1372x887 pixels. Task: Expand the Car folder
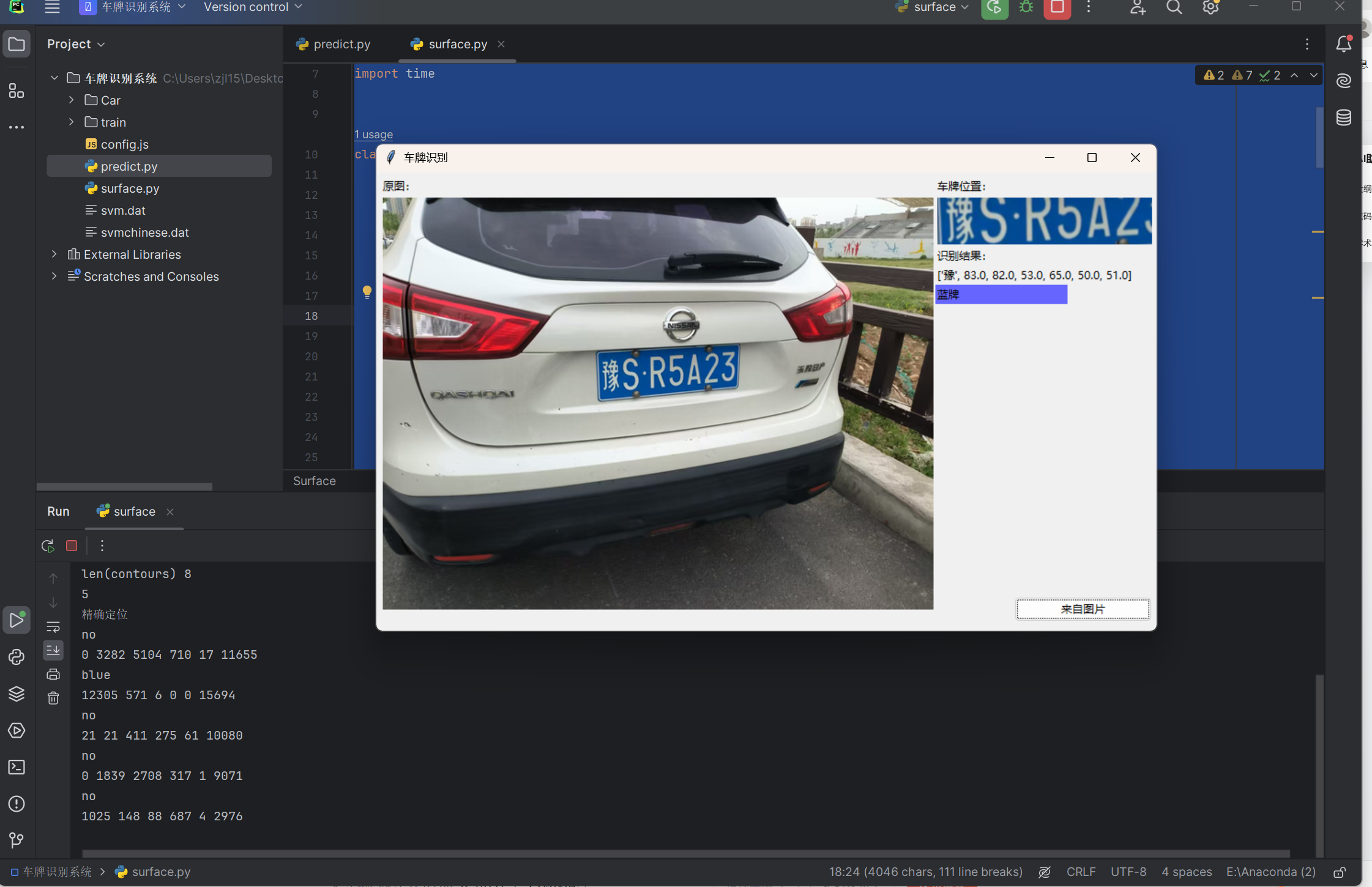coord(72,100)
